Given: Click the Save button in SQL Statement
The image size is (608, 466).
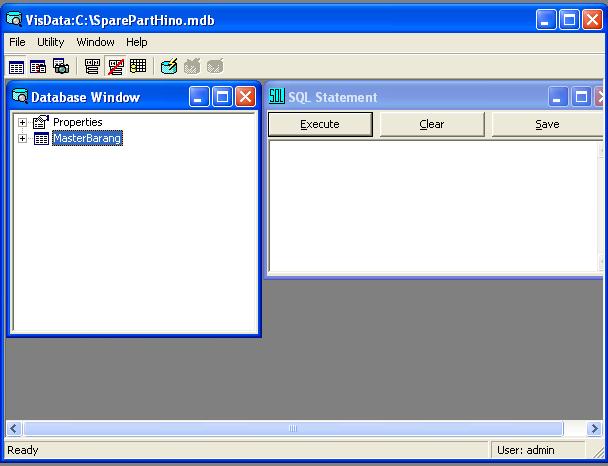Looking at the screenshot, I should click(x=547, y=124).
